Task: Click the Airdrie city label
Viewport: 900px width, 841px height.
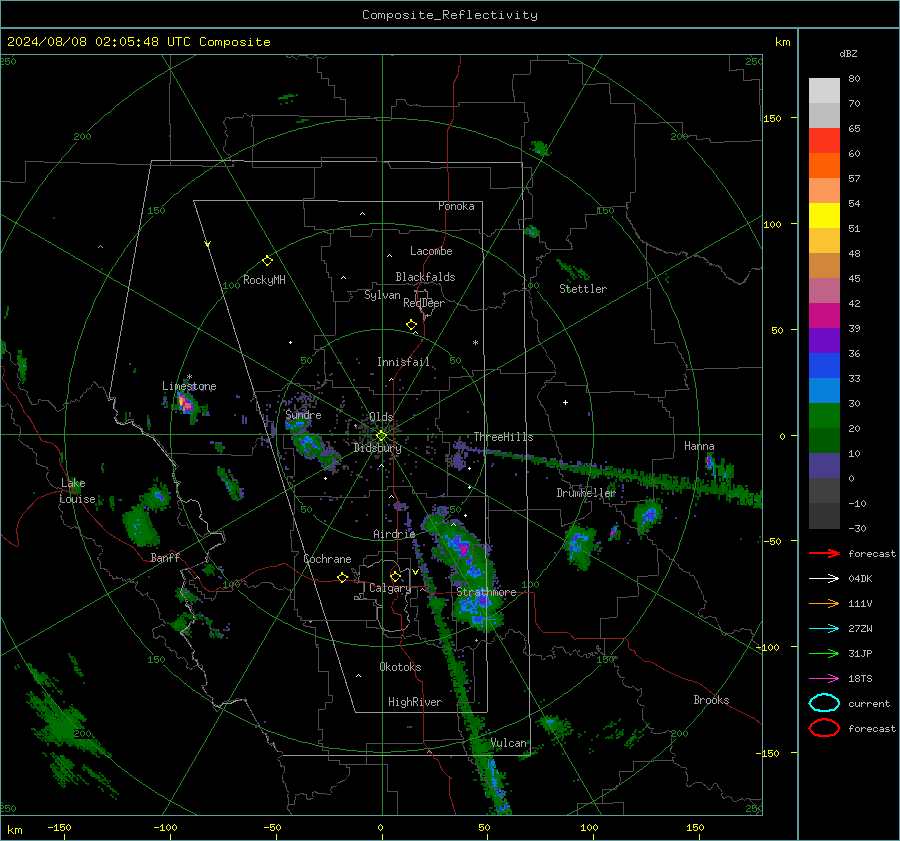Action: (394, 534)
